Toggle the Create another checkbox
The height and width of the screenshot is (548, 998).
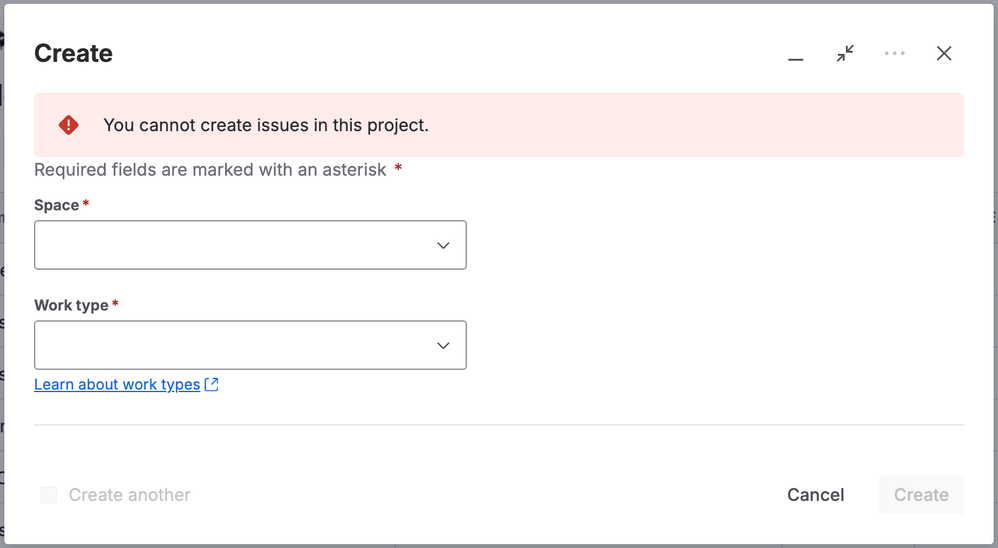(49, 495)
